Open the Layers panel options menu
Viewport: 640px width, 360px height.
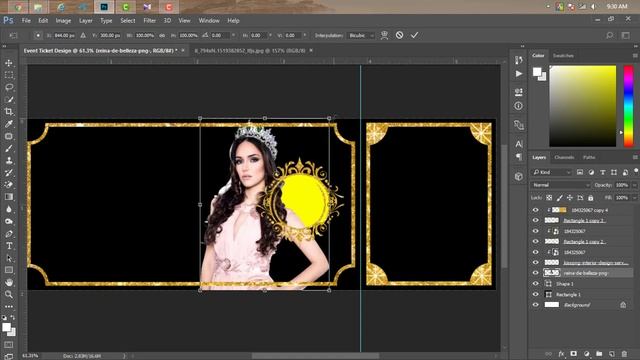coord(635,157)
